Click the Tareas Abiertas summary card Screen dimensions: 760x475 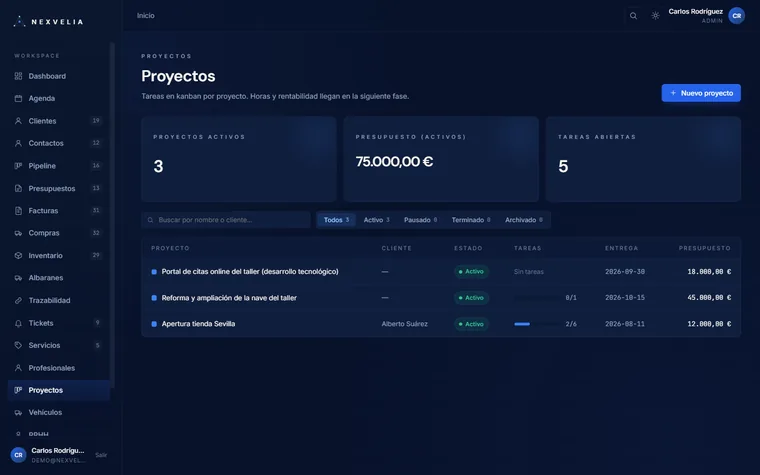pos(643,159)
